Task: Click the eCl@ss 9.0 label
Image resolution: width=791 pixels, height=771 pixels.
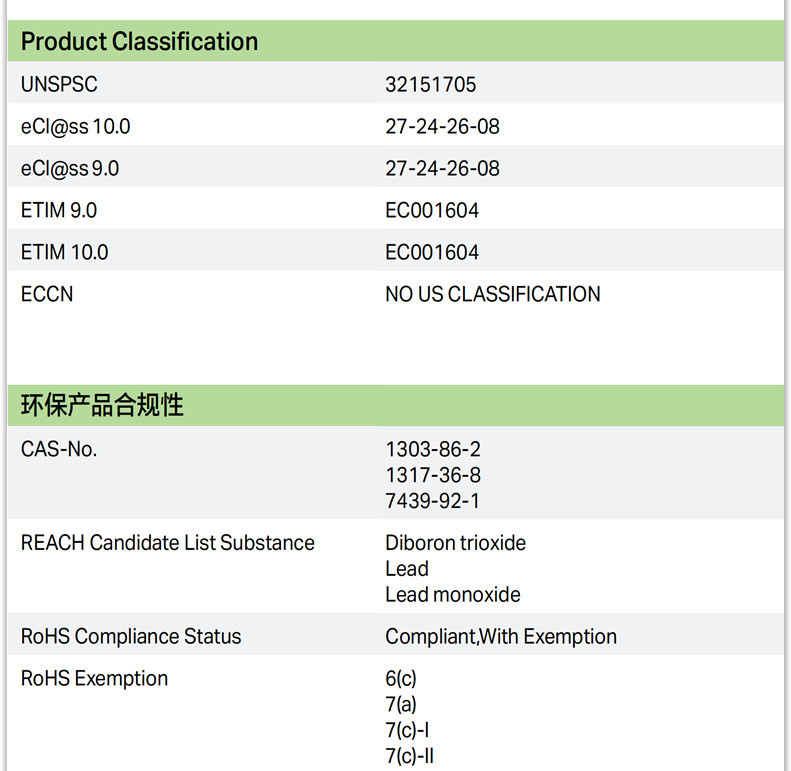Action: [70, 169]
